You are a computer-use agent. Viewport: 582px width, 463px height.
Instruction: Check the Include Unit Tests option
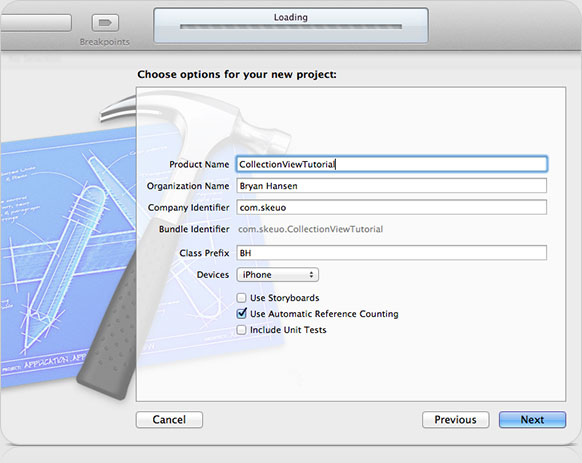pyautogui.click(x=241, y=330)
